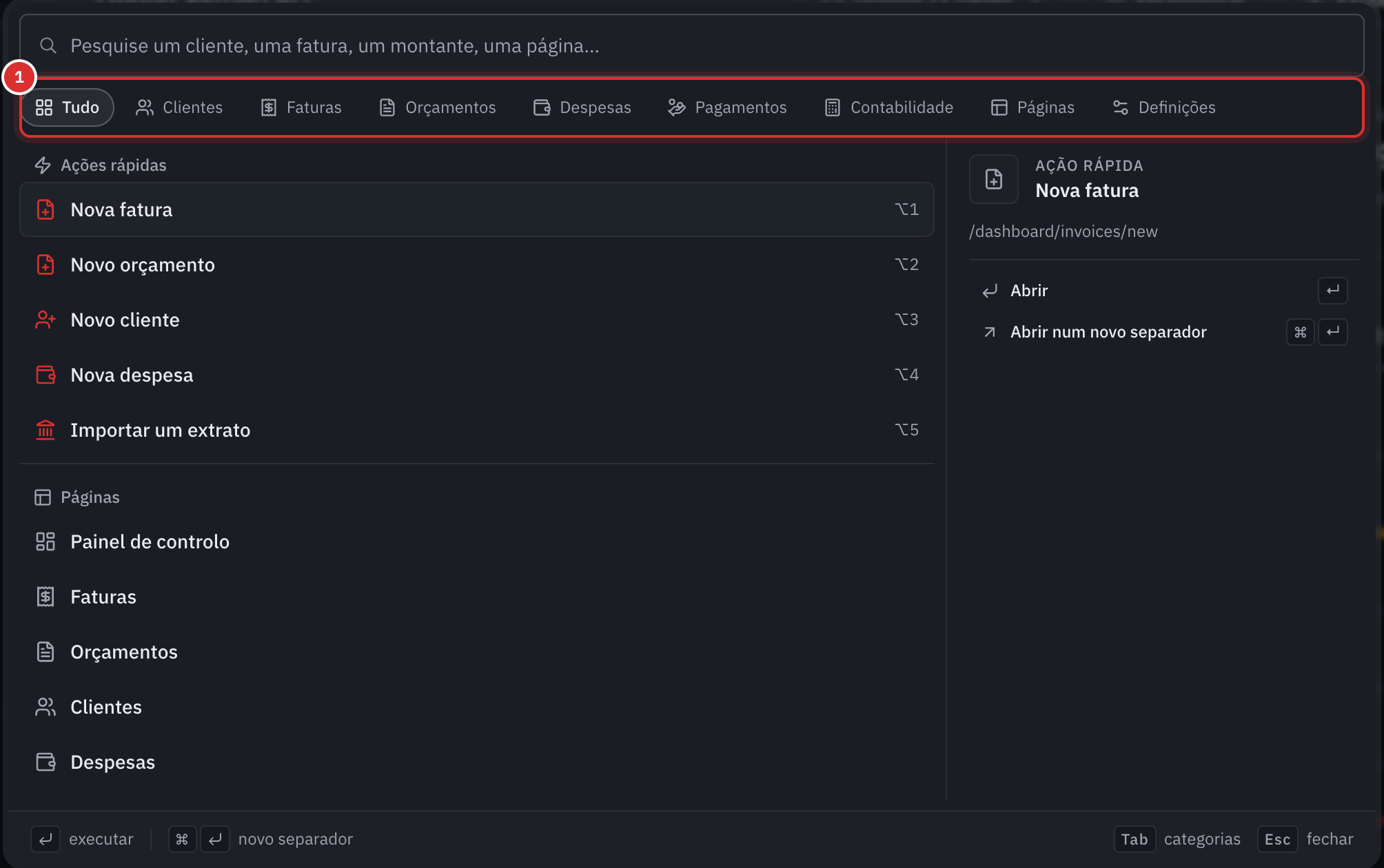The width and height of the screenshot is (1384, 868).
Task: Click the Tab key hint for categorias
Action: (x=1134, y=839)
